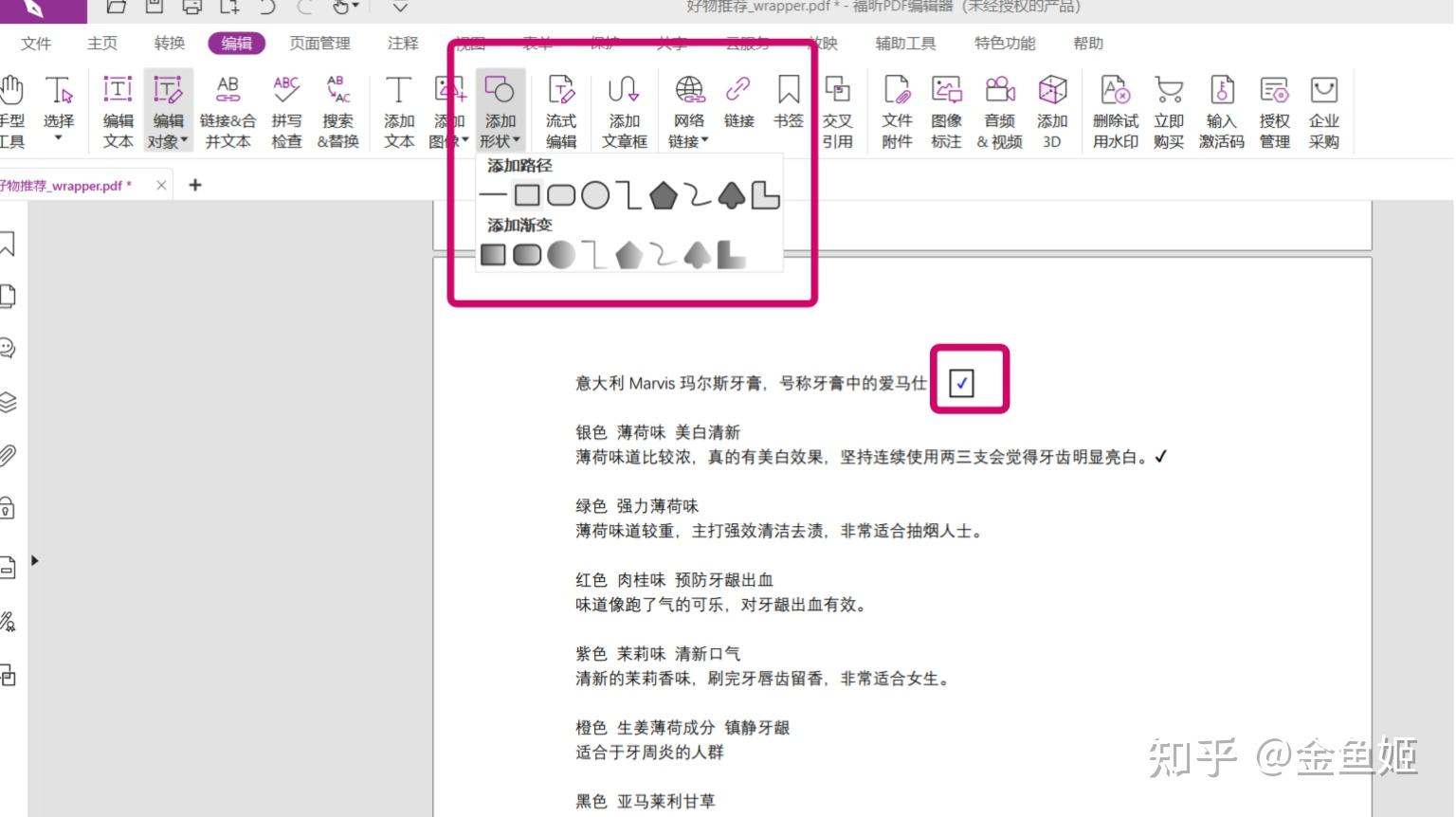Click the plus button to open new tab
Screen dimensions: 1456x817
coord(195,185)
